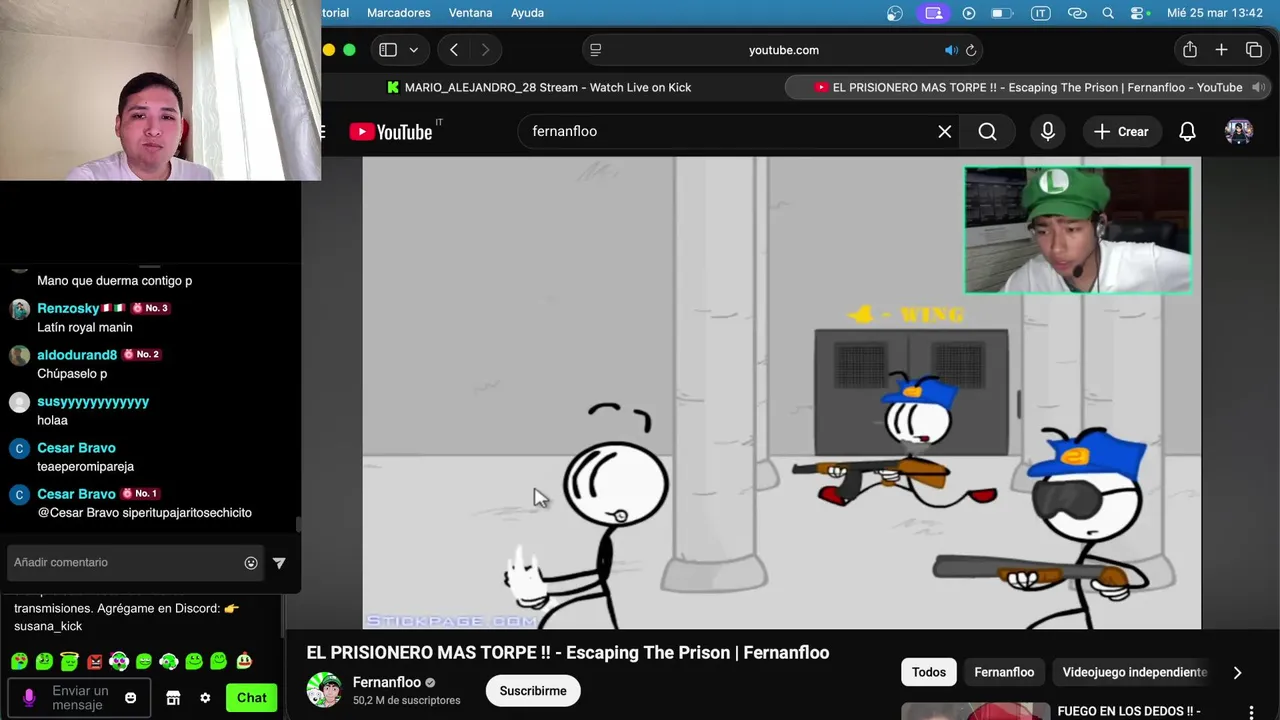Click the battery status icon
The height and width of the screenshot is (720, 1280).
1002,13
